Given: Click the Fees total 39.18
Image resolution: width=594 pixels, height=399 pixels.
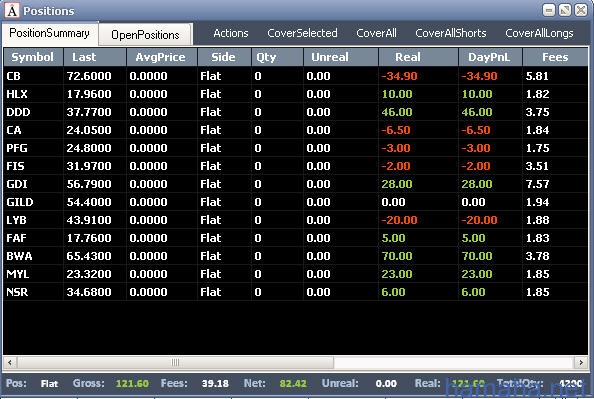Looking at the screenshot, I should pos(215,383).
